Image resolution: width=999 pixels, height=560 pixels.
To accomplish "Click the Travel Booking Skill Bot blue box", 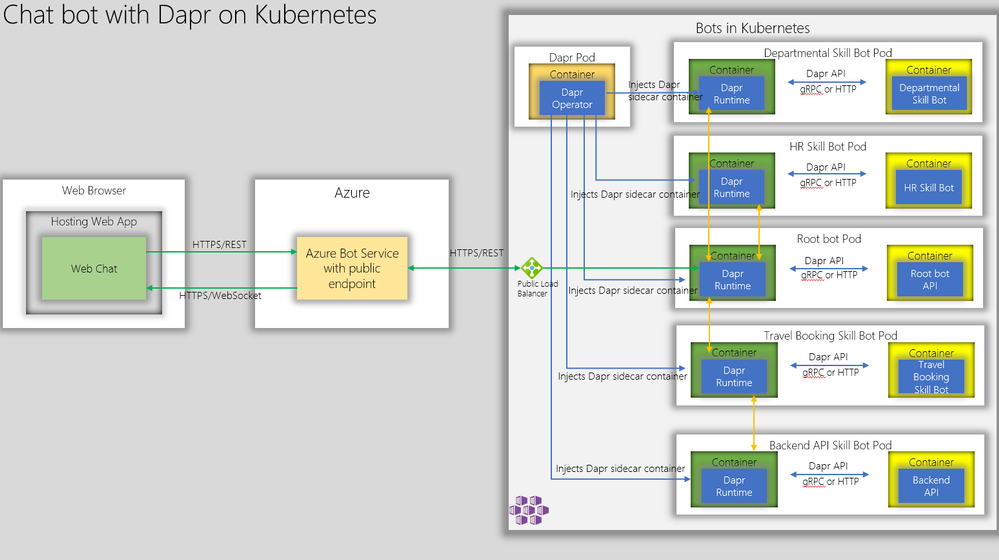I will pyautogui.click(x=931, y=377).
